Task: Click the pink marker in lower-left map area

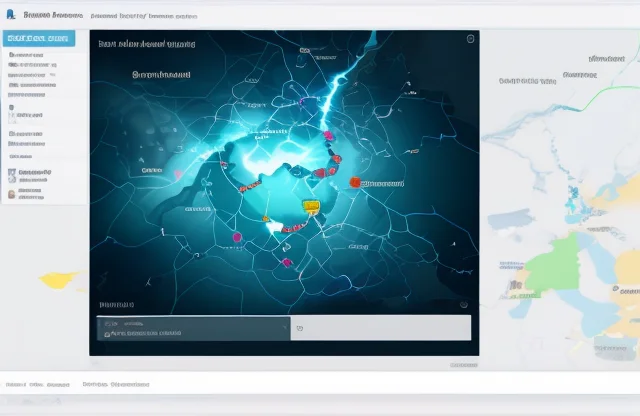Action: click(237, 237)
